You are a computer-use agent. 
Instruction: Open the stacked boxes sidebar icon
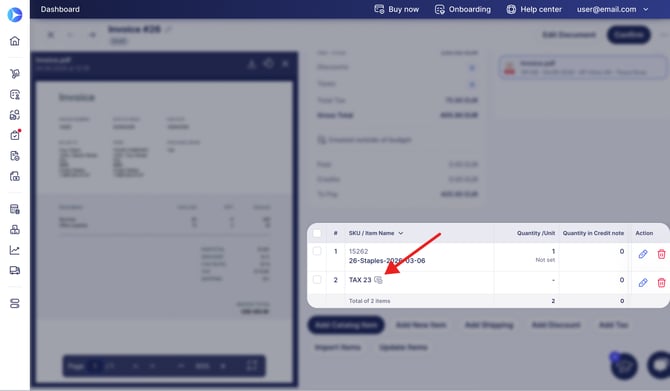[15, 229]
